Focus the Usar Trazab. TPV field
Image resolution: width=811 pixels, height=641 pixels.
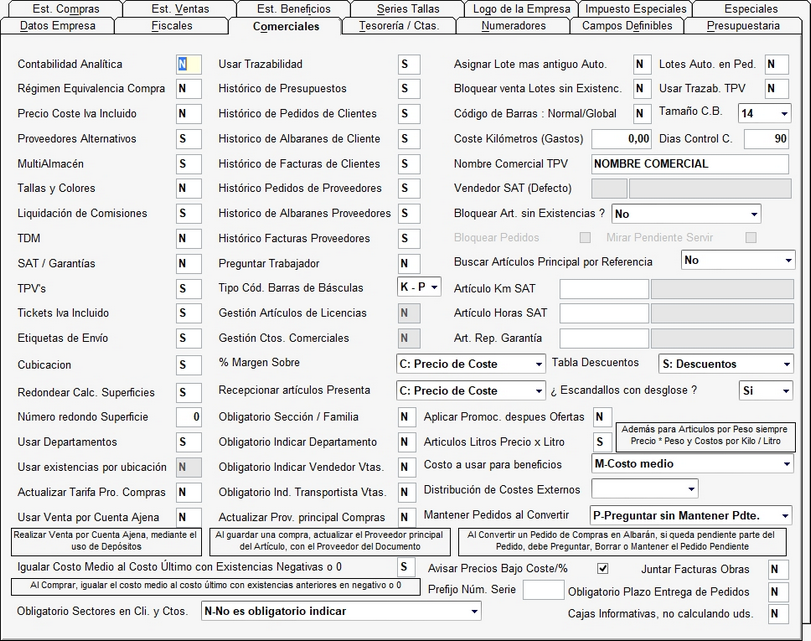click(x=777, y=88)
